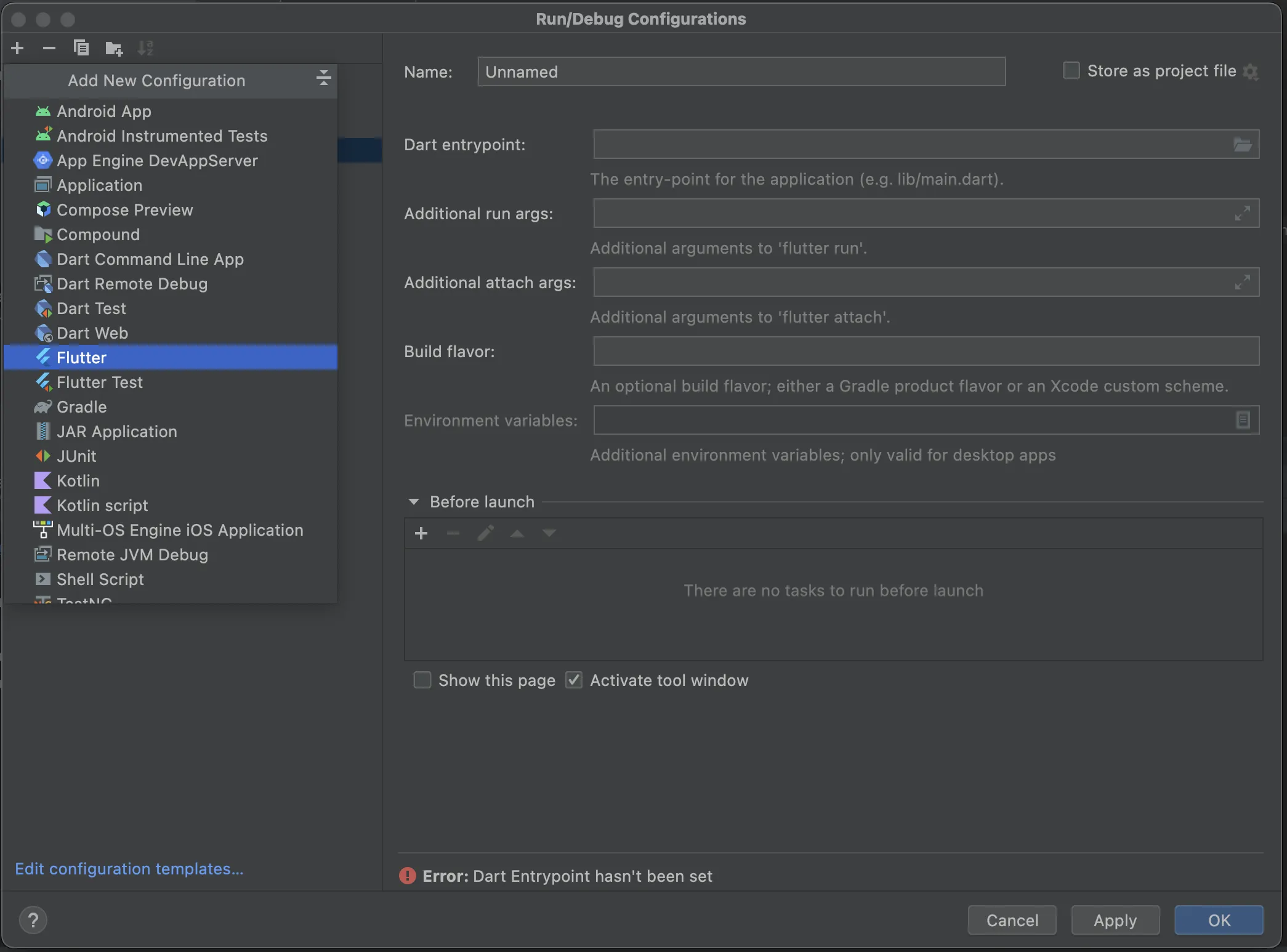This screenshot has width=1287, height=952.
Task: Collapse the Before launch section
Action: 414,502
